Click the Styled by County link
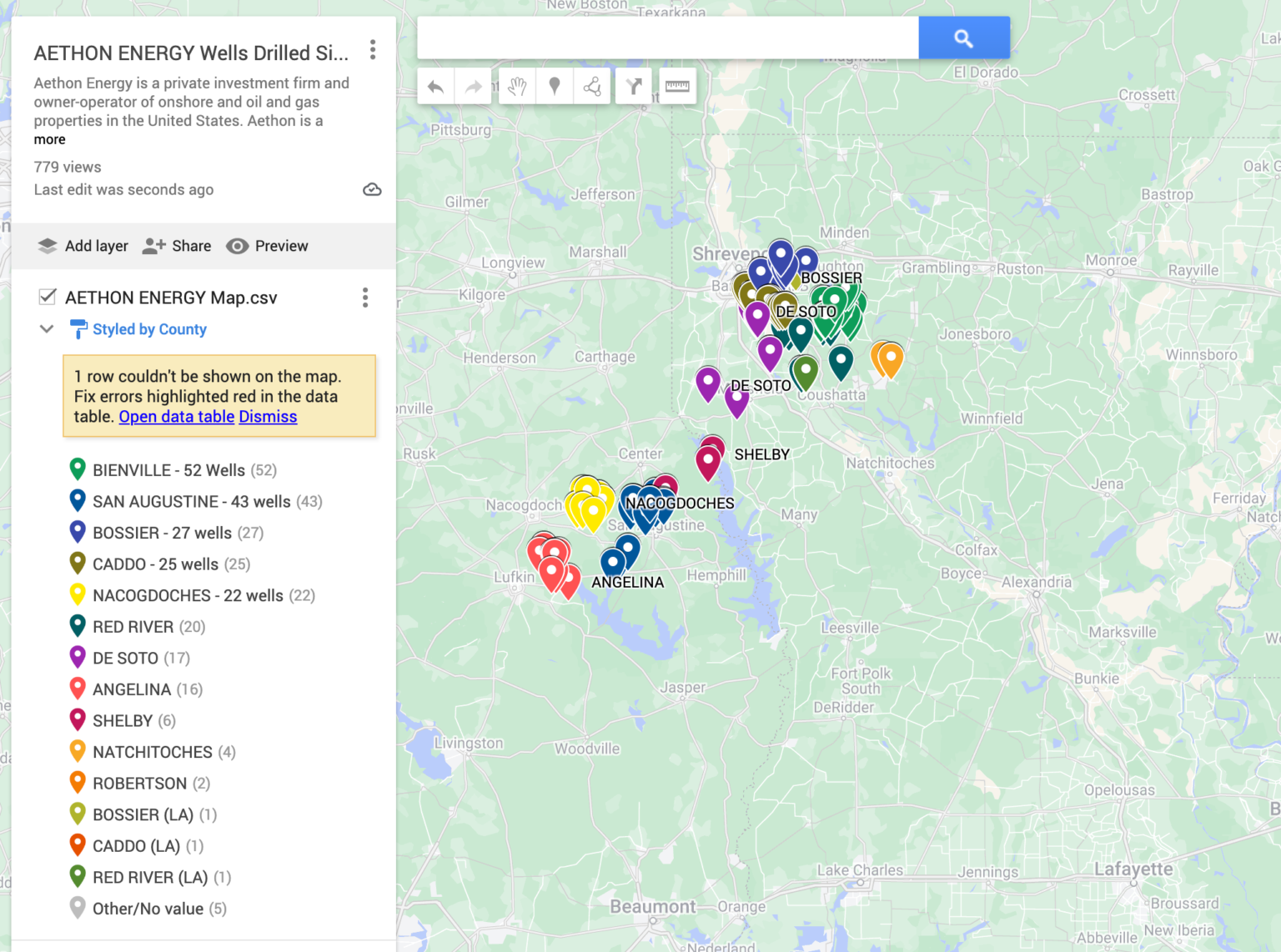This screenshot has width=1281, height=952. 149,329
